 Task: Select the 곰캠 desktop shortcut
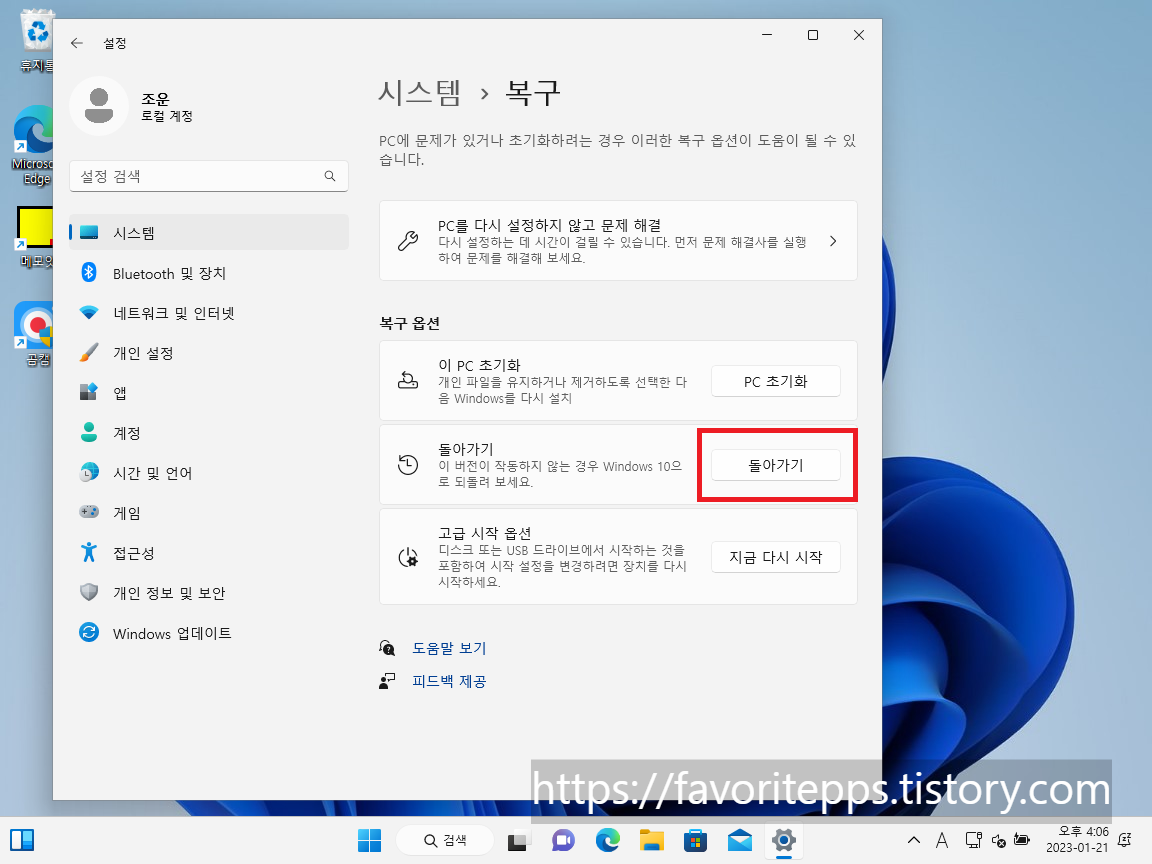(35, 334)
